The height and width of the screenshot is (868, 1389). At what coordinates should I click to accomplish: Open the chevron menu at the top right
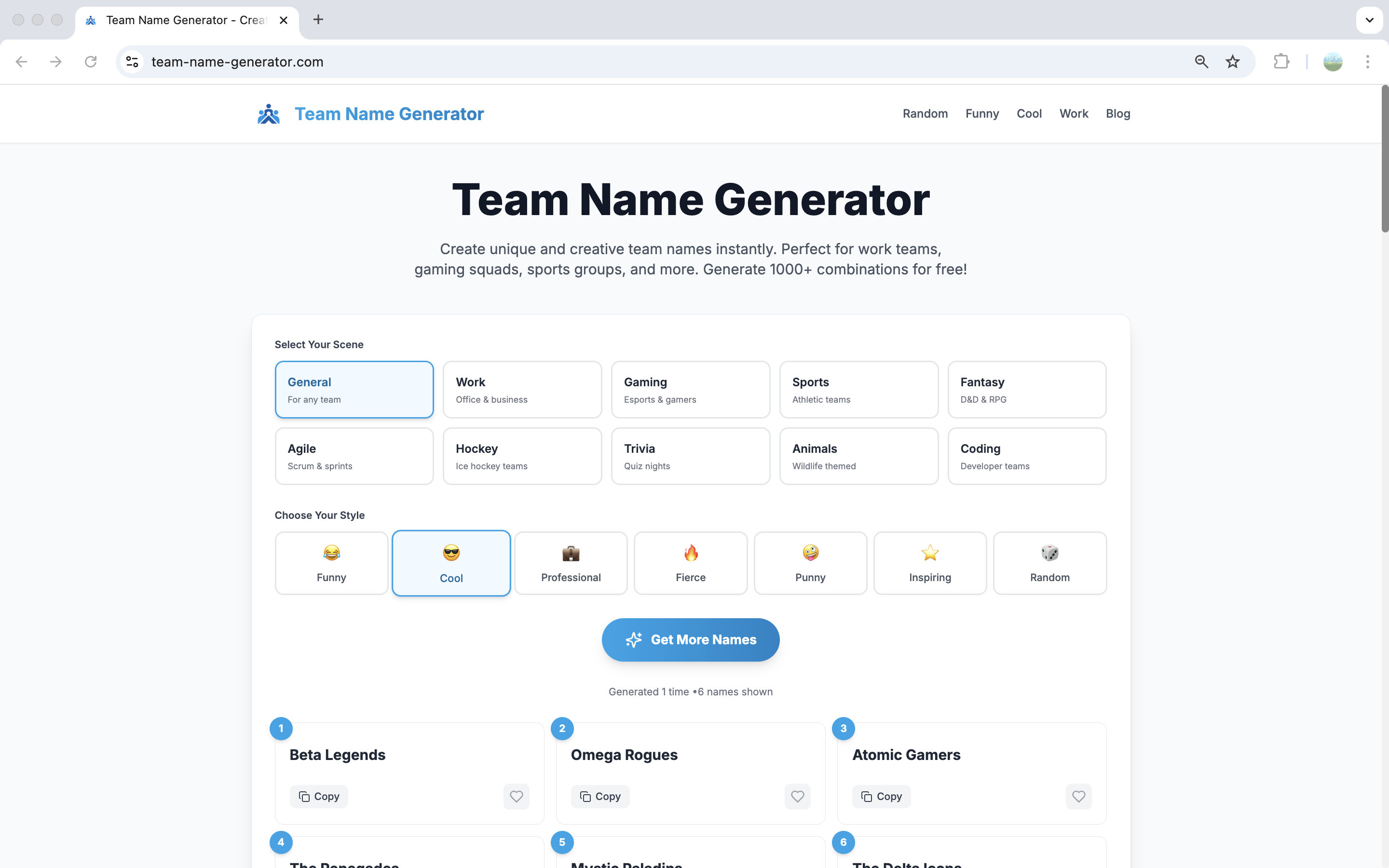pyautogui.click(x=1370, y=19)
